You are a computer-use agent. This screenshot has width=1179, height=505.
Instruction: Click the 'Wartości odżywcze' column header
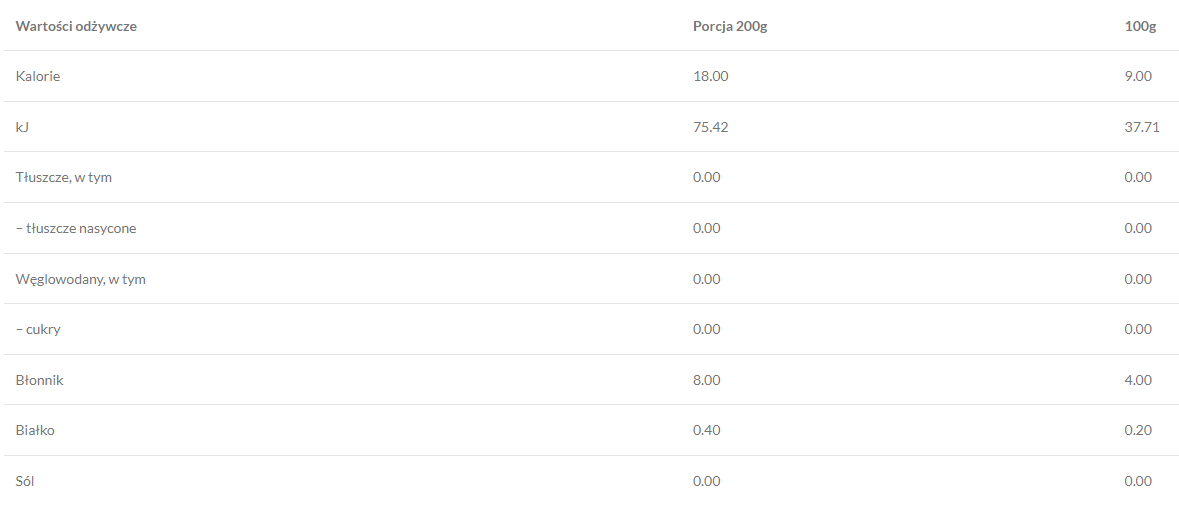[x=76, y=26]
